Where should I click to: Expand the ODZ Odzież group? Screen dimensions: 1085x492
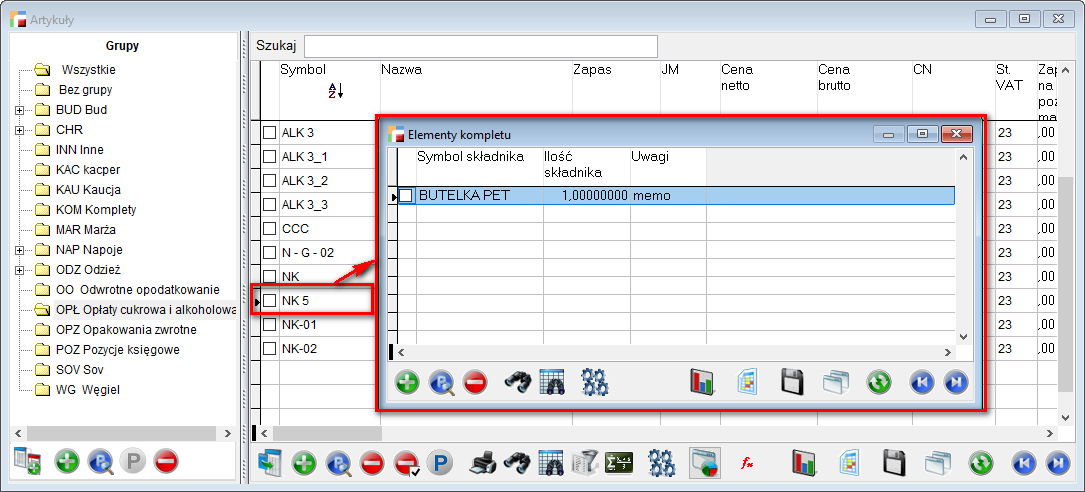tap(20, 270)
